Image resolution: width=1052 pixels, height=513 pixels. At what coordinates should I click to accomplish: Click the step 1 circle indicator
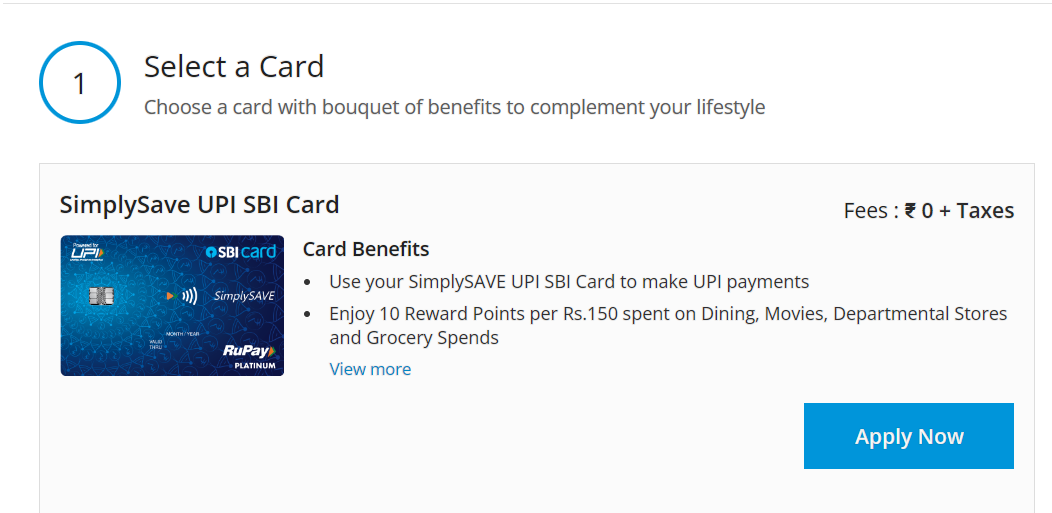click(80, 83)
